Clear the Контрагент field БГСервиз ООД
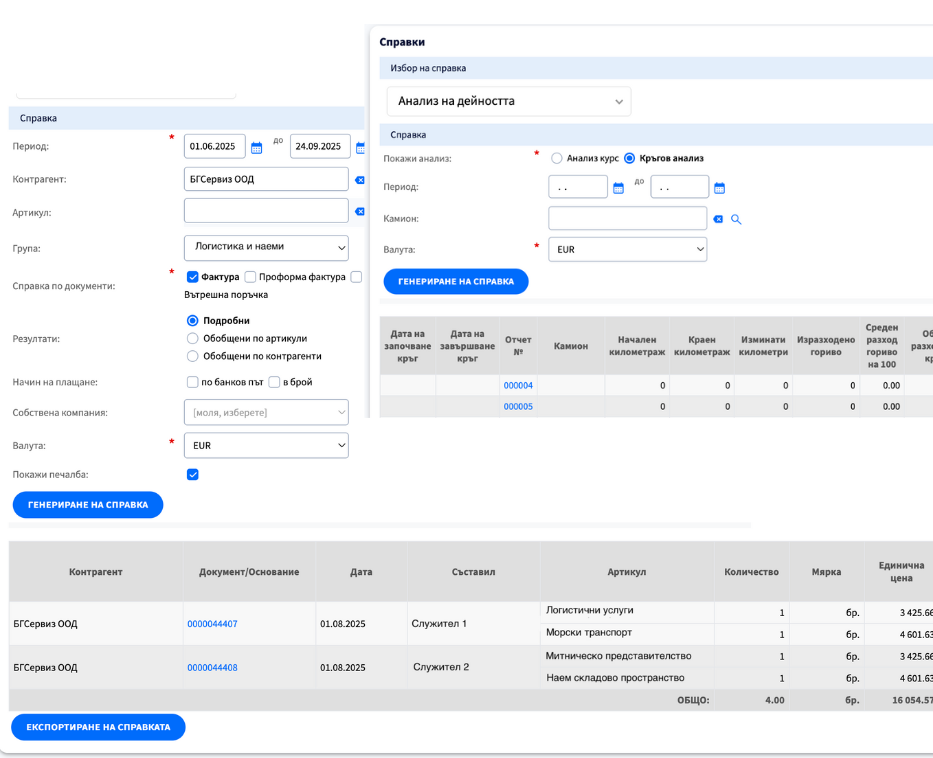 [x=359, y=180]
